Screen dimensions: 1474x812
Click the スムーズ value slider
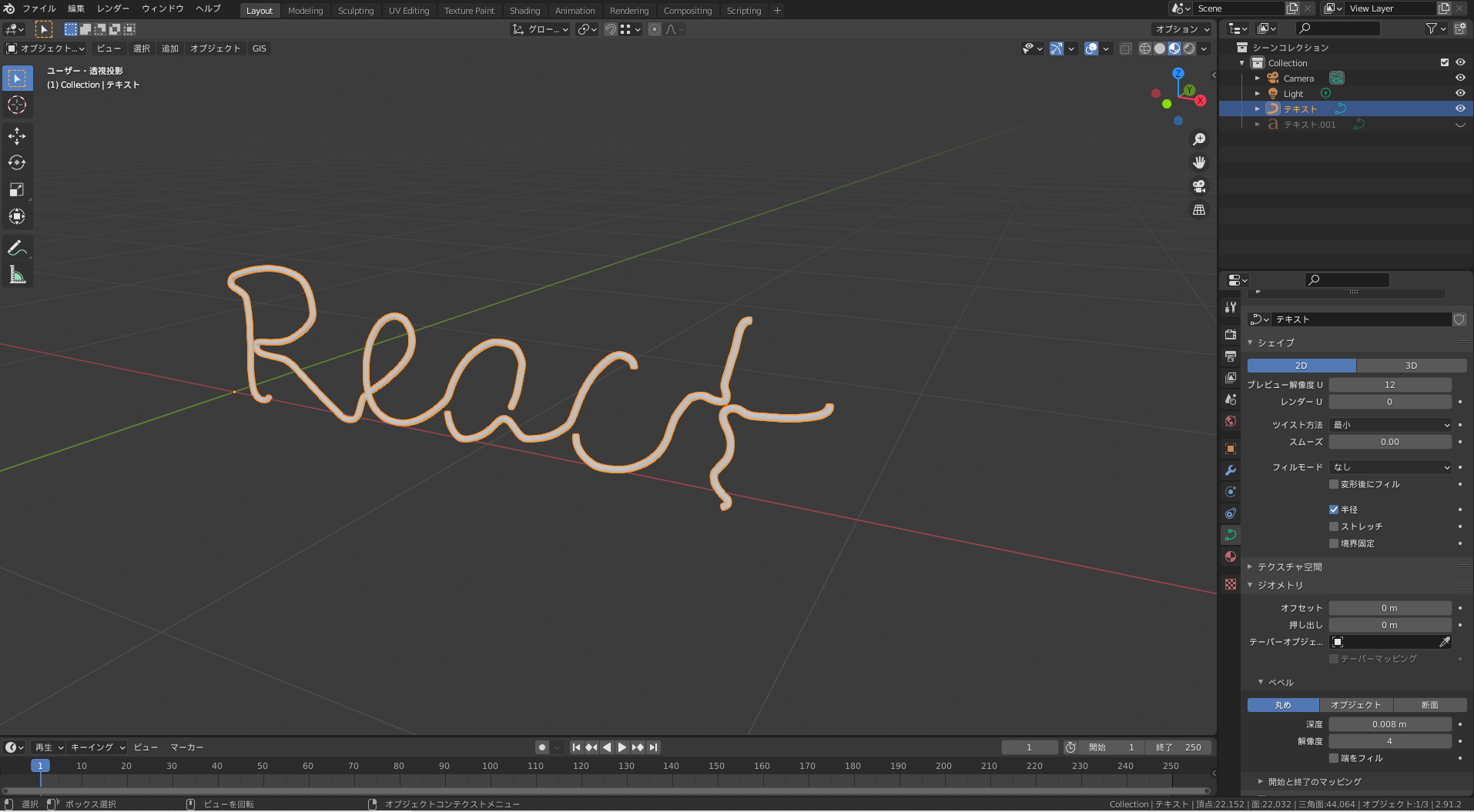pos(1390,442)
